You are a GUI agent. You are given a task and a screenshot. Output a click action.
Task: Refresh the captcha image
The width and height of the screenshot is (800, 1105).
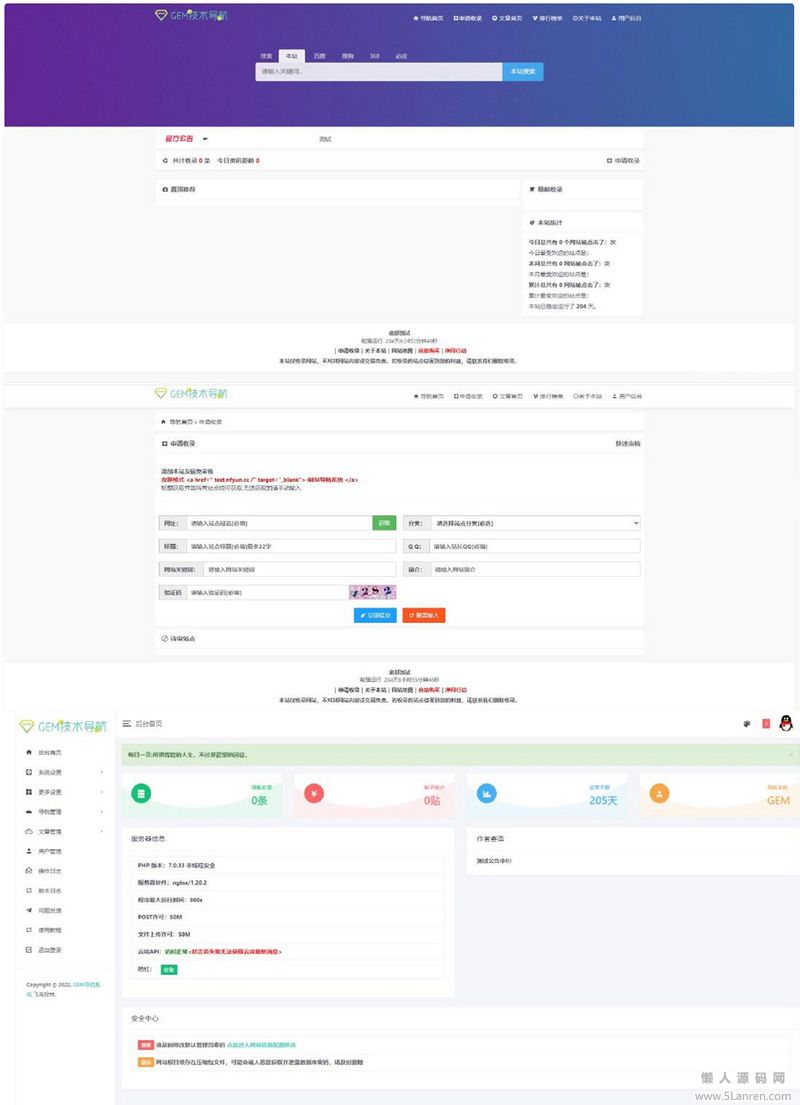(372, 592)
